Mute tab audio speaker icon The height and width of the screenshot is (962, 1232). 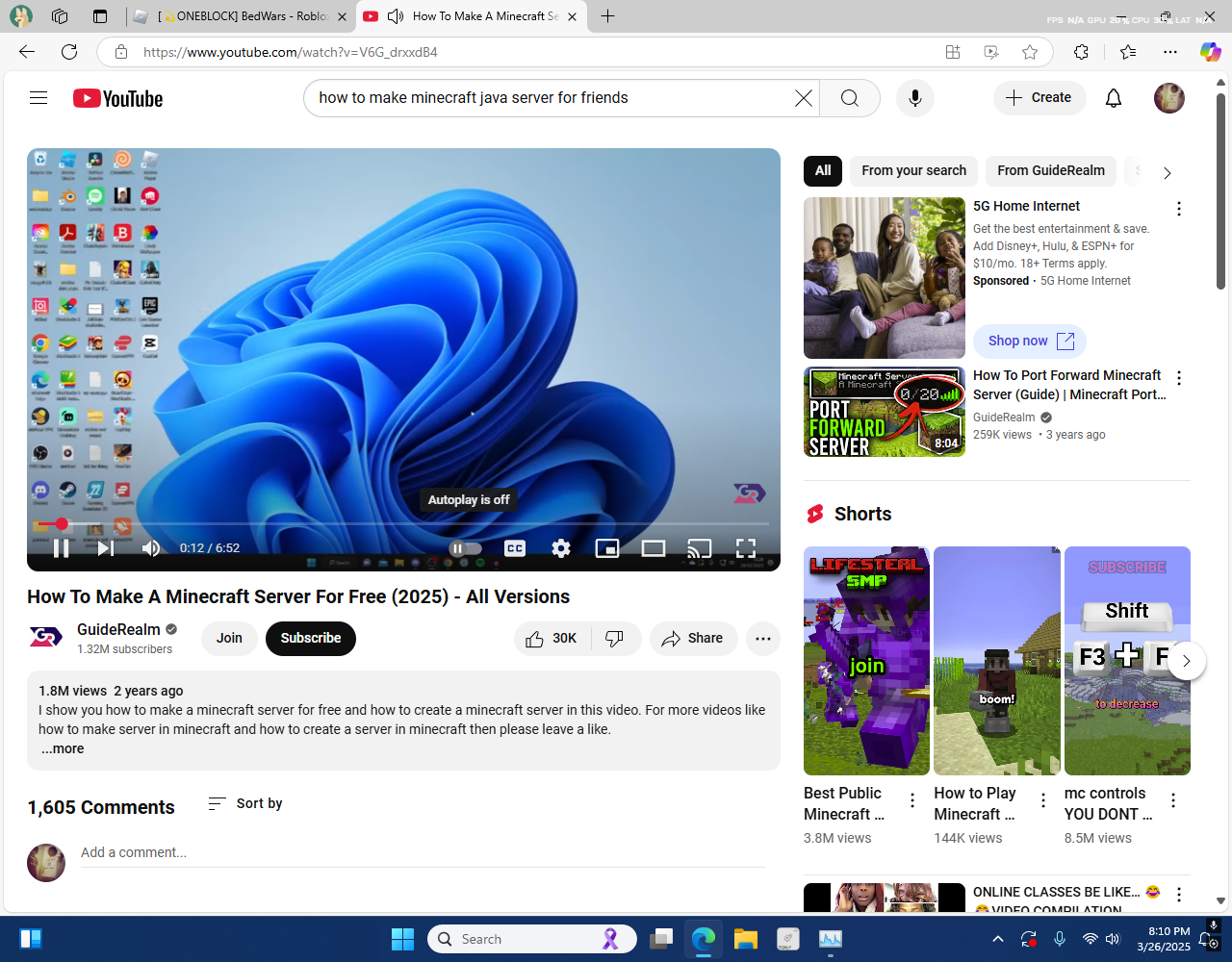(x=396, y=16)
